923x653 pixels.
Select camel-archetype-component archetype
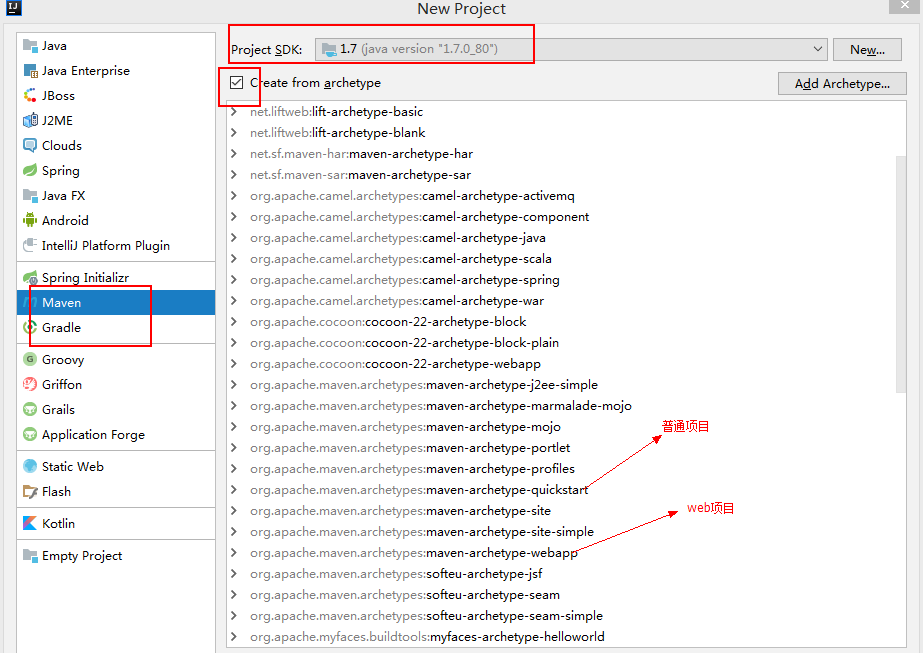click(x=419, y=217)
